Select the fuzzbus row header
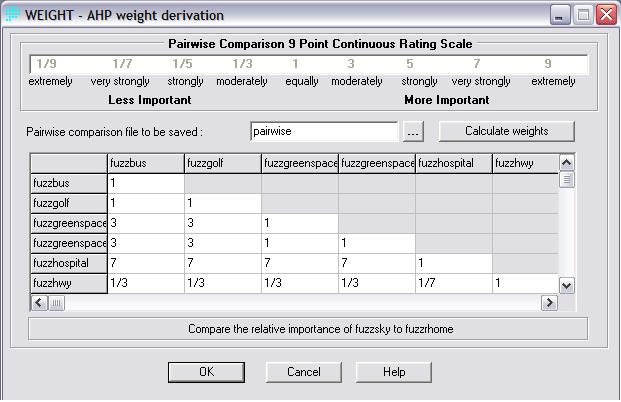Screen dimensions: 621x402 [68, 183]
